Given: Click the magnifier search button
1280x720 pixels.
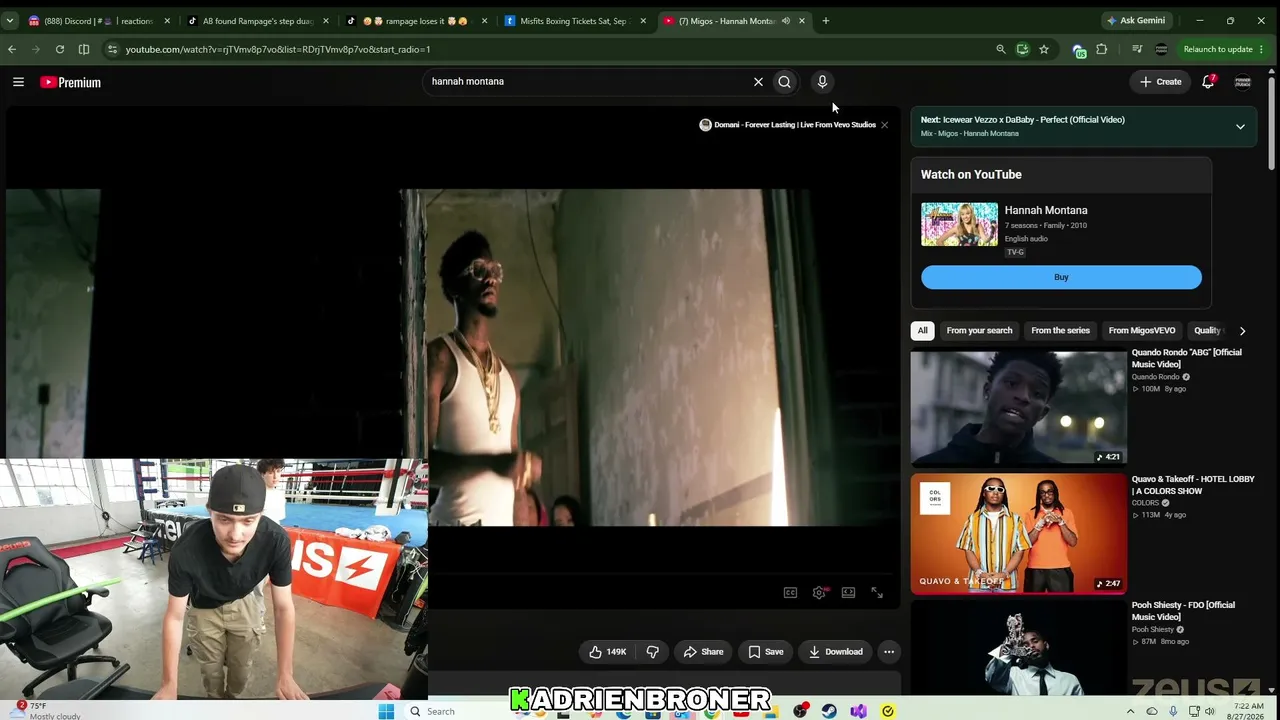Looking at the screenshot, I should click(x=784, y=82).
